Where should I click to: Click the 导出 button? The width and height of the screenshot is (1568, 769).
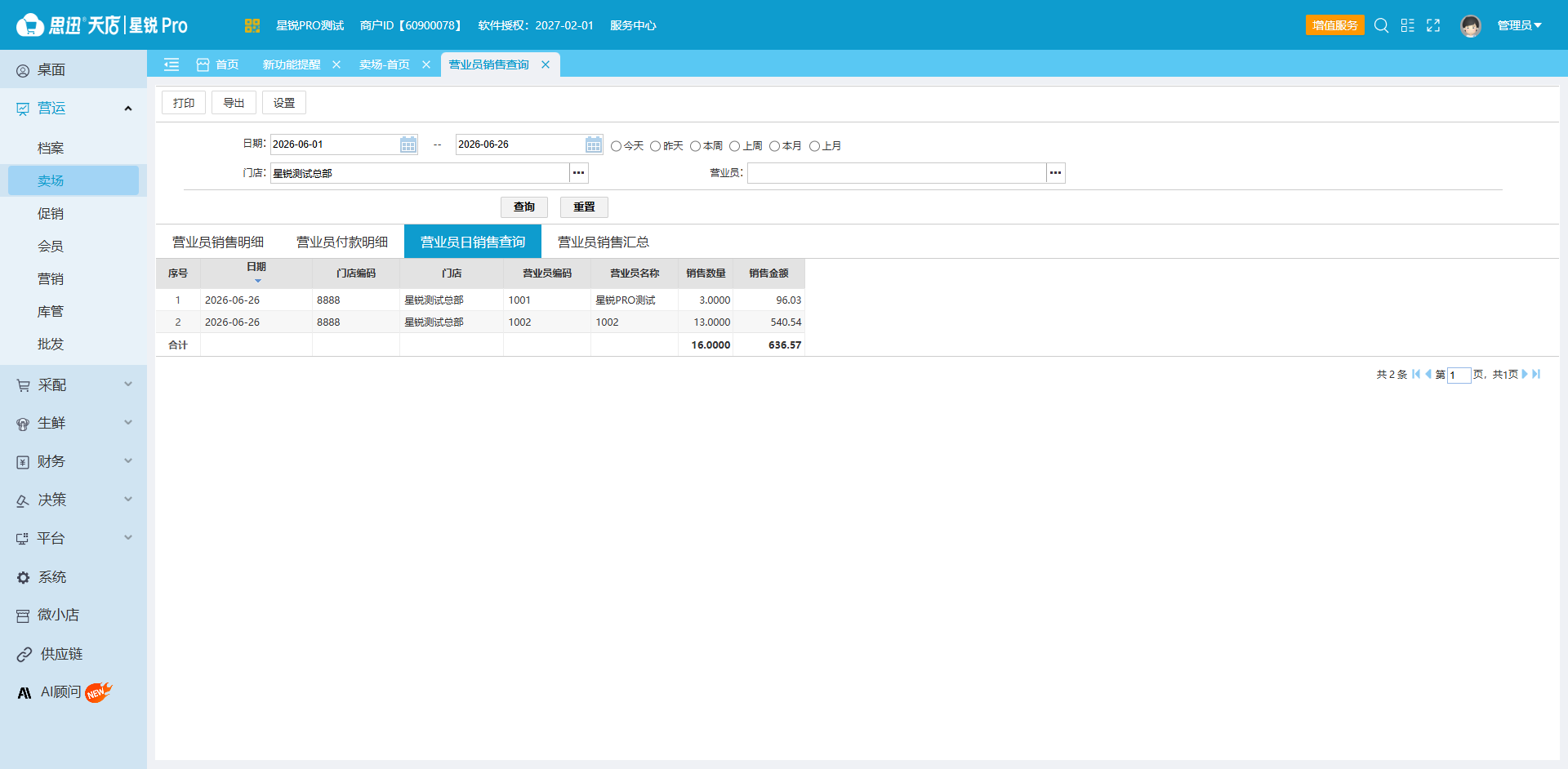234,103
